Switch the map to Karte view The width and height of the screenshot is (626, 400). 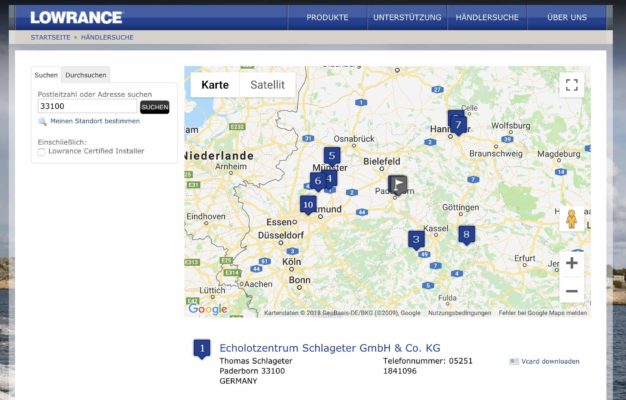(215, 85)
